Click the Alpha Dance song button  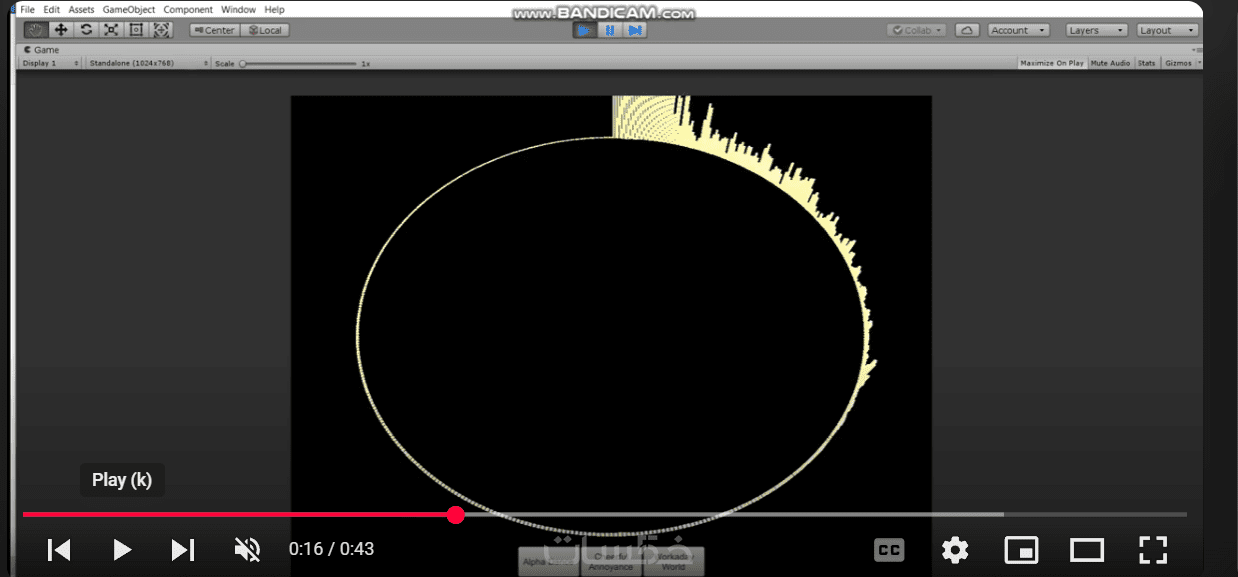click(548, 561)
